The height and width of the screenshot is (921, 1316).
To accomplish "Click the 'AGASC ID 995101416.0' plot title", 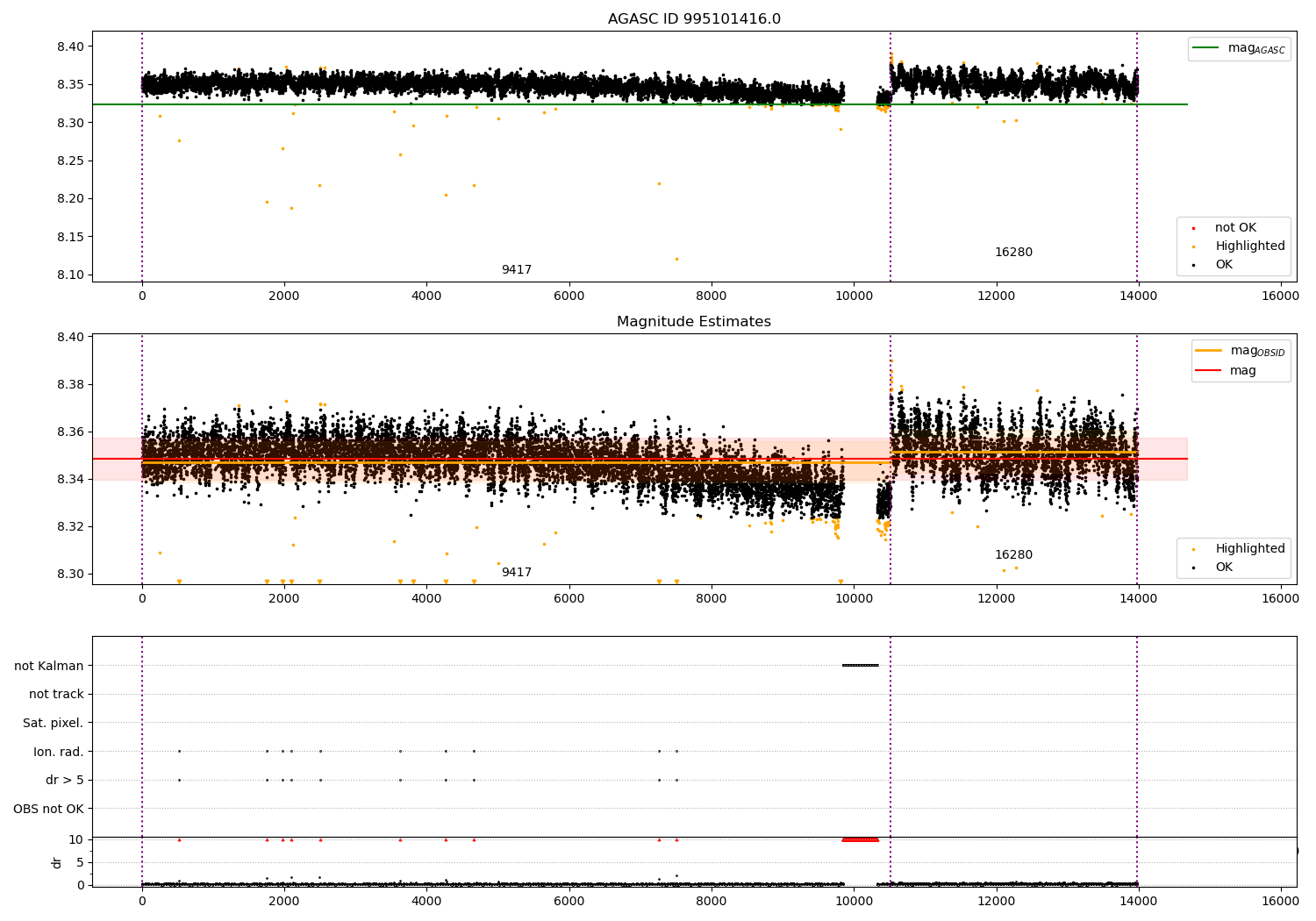I will pyautogui.click(x=694, y=19).
